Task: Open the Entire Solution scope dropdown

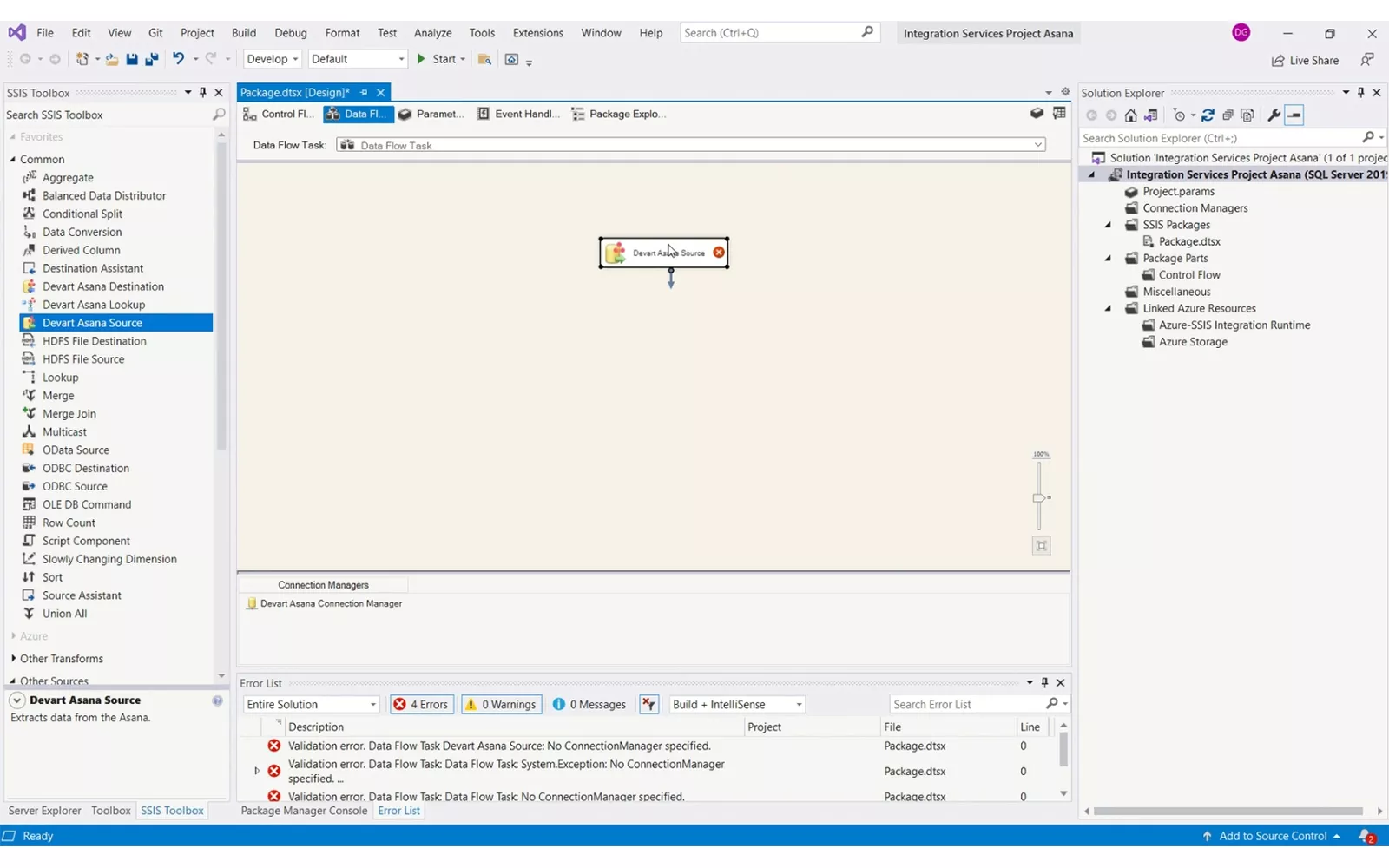Action: point(312,705)
